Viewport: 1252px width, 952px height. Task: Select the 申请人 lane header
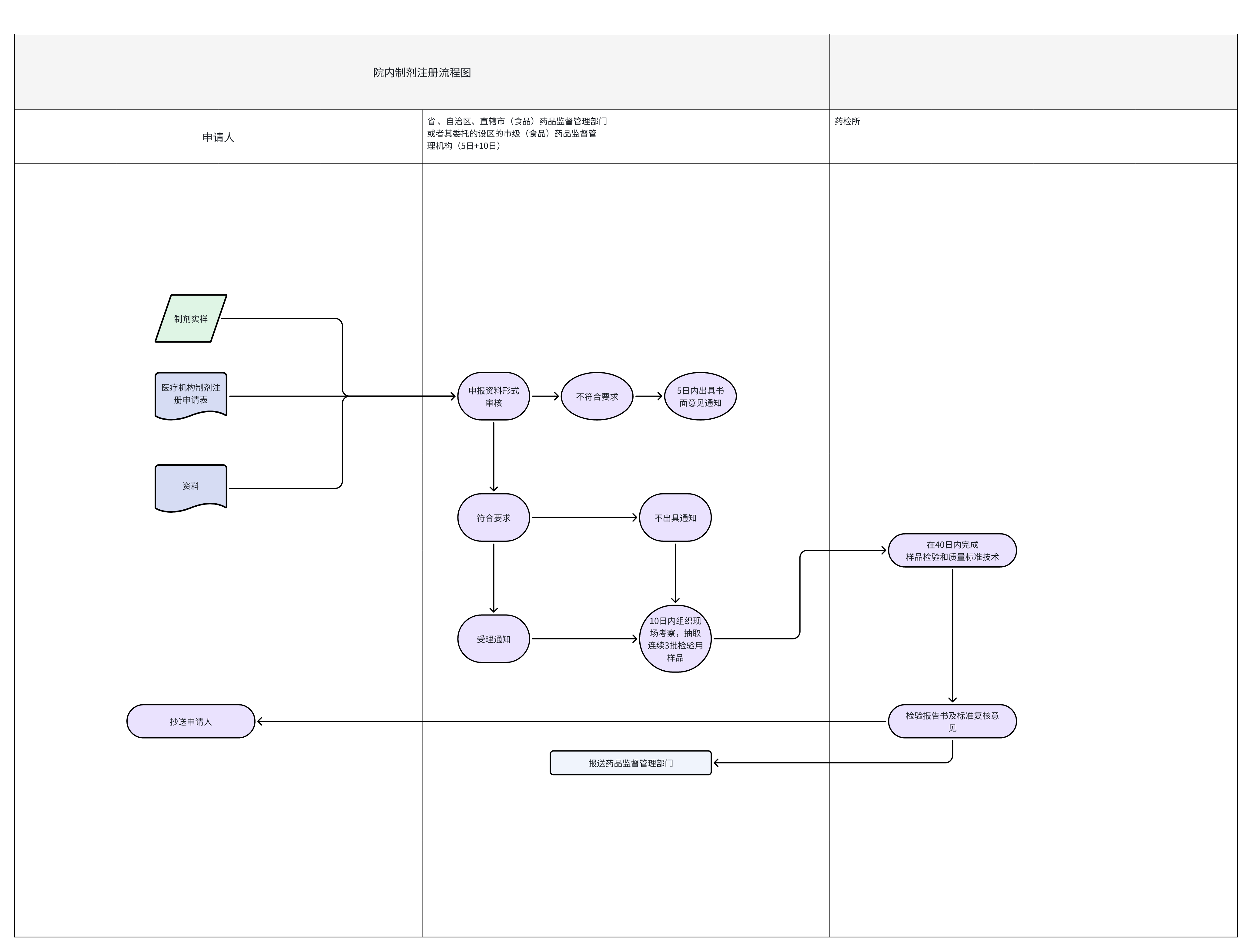click(x=218, y=137)
